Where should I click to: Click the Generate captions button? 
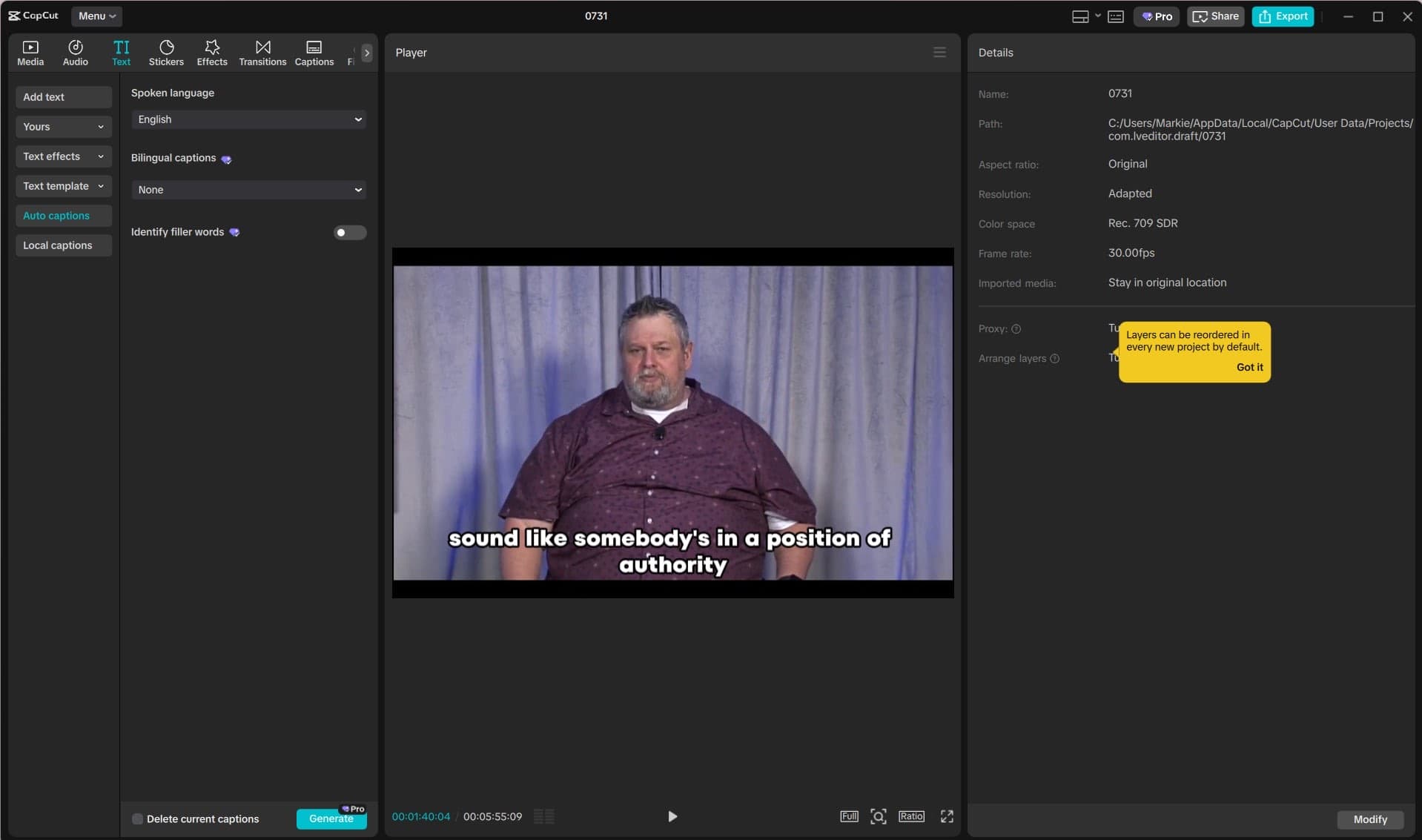[331, 818]
